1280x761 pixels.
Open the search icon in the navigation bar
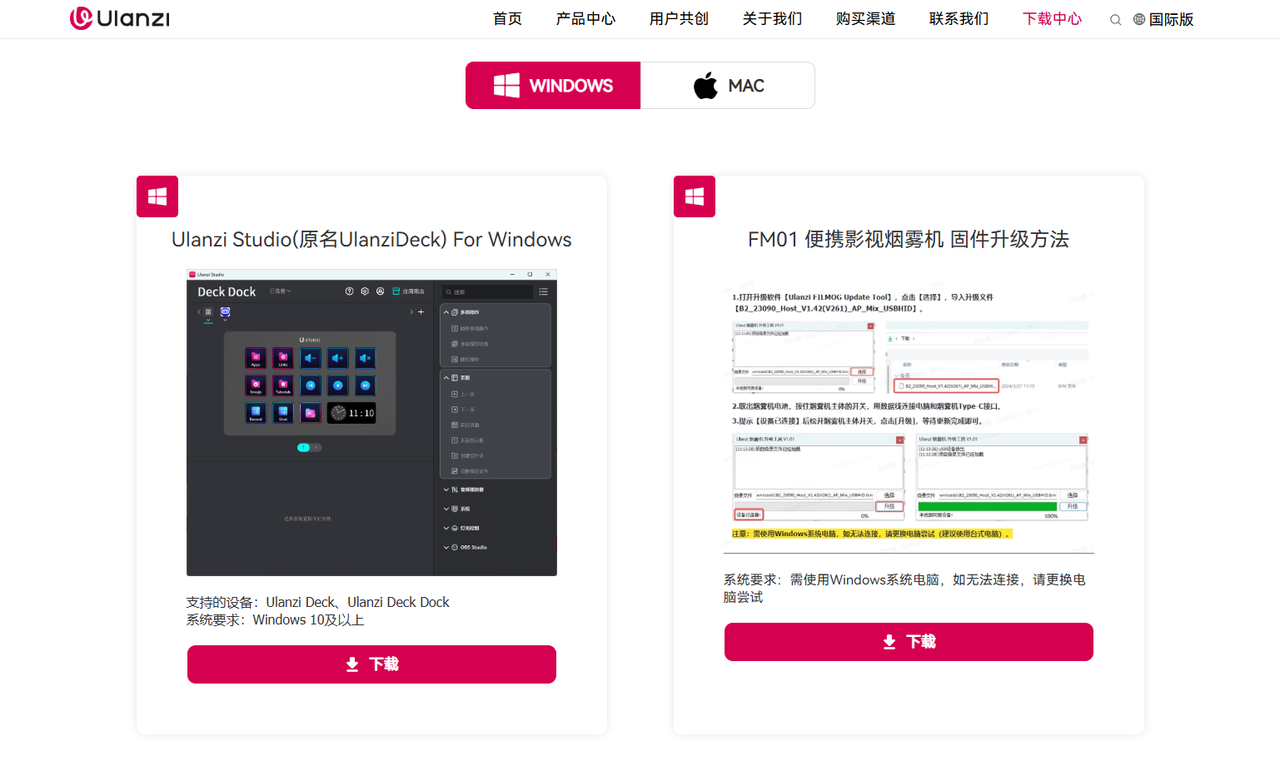coord(1115,19)
